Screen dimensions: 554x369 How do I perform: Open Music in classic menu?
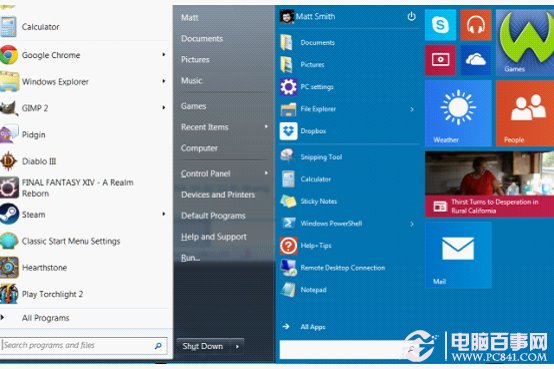tap(191, 81)
